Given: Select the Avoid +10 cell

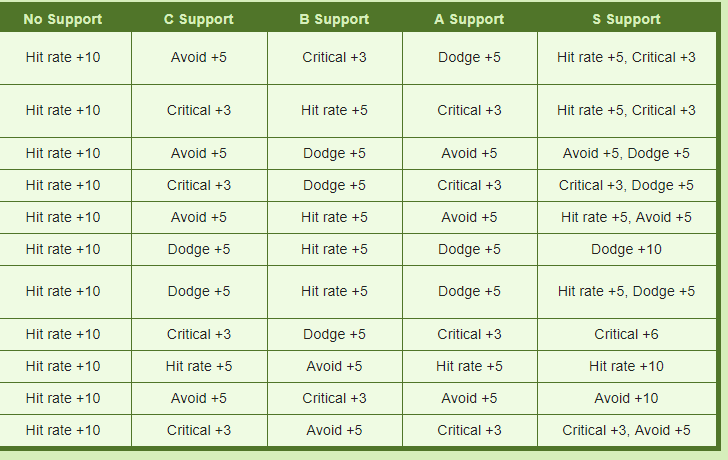Looking at the screenshot, I should click(626, 399).
